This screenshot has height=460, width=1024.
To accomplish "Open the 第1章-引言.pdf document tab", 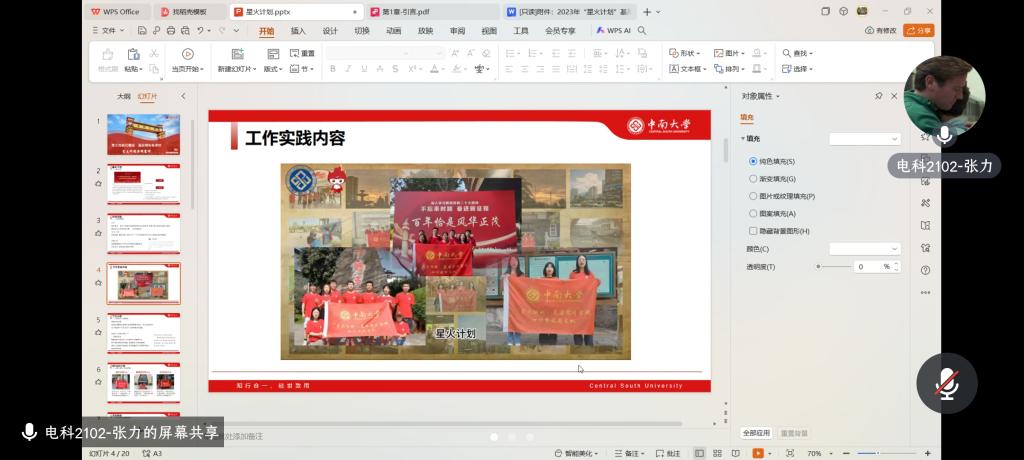I will (x=431, y=12).
